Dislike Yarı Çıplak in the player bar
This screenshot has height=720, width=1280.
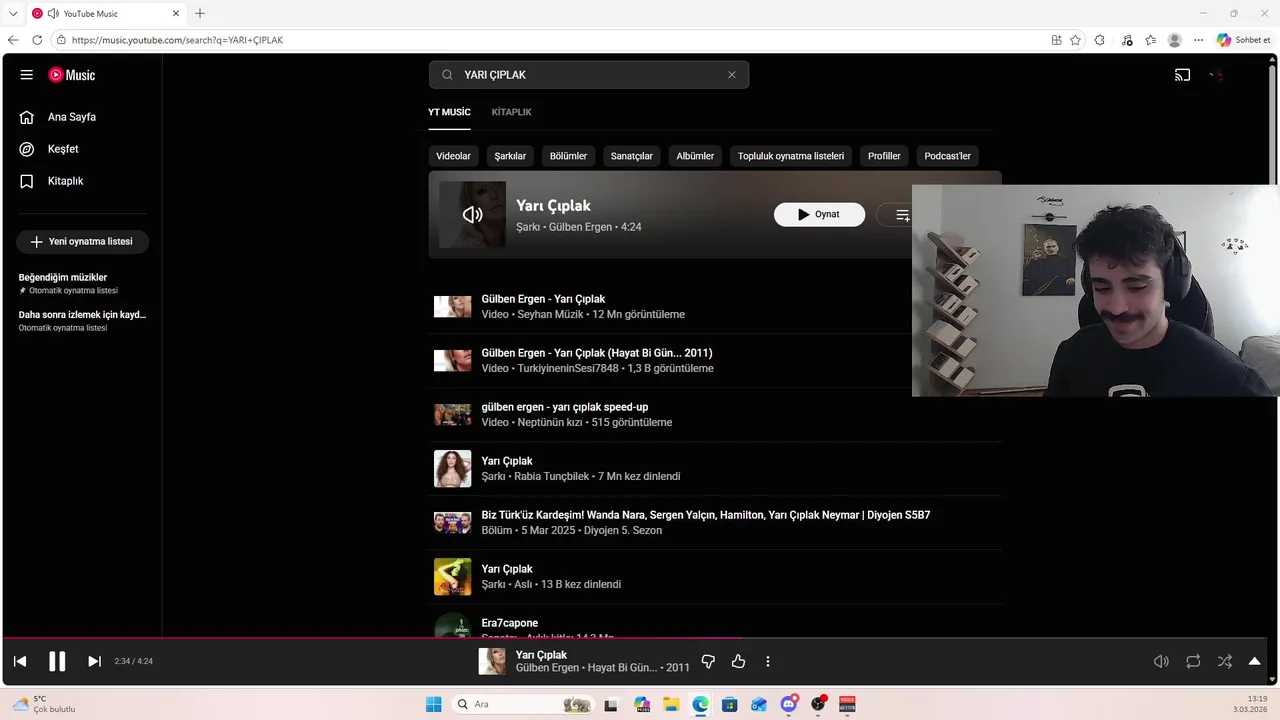coord(708,661)
